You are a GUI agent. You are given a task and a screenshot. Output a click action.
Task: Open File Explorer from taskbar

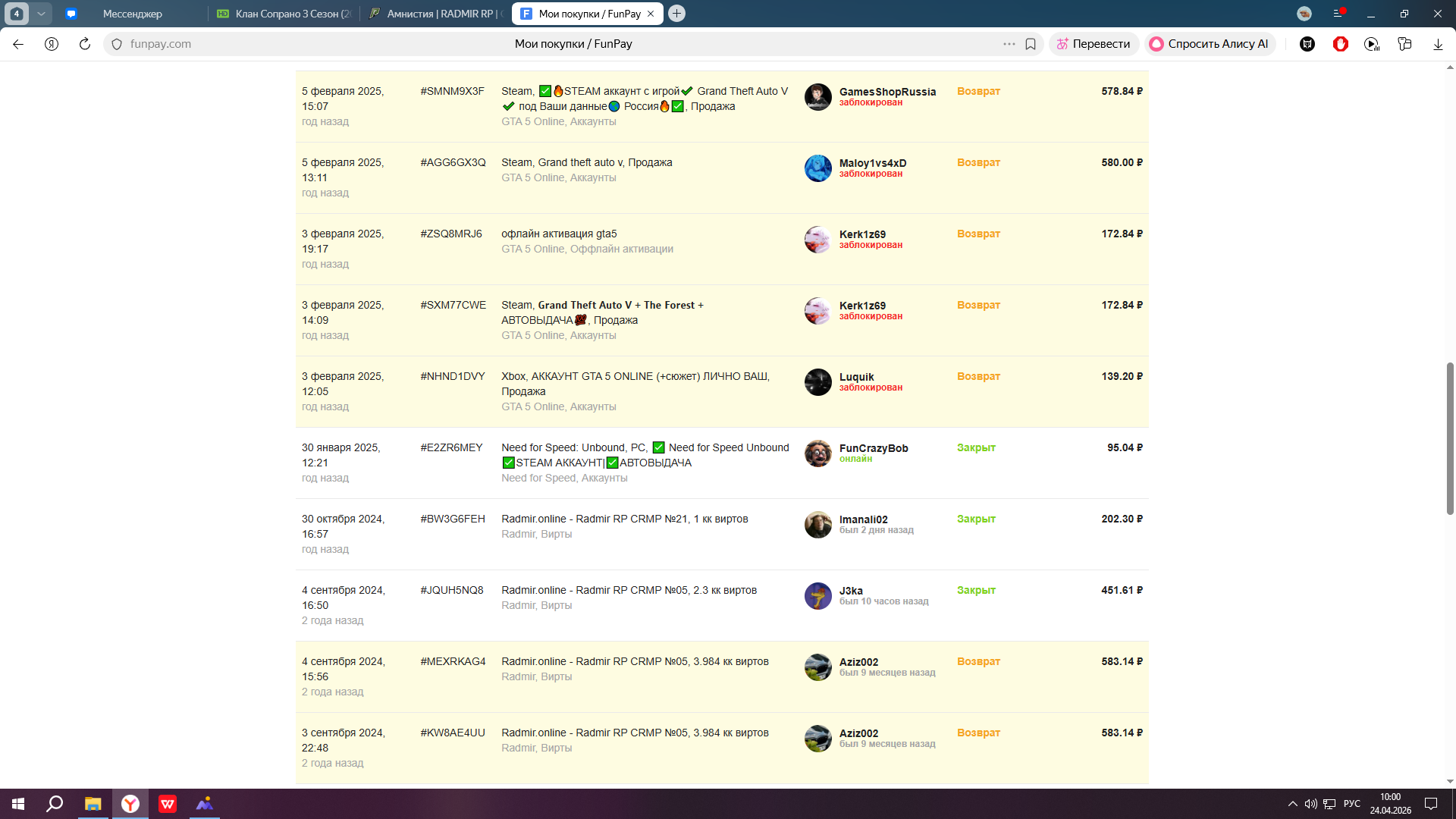tap(93, 804)
